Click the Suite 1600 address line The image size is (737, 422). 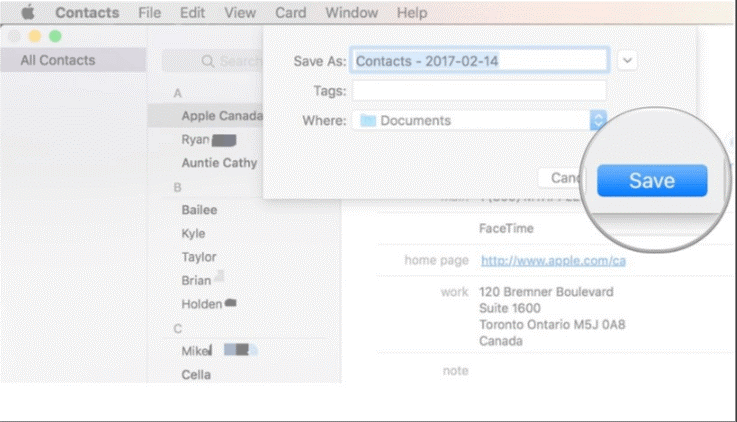click(510, 308)
